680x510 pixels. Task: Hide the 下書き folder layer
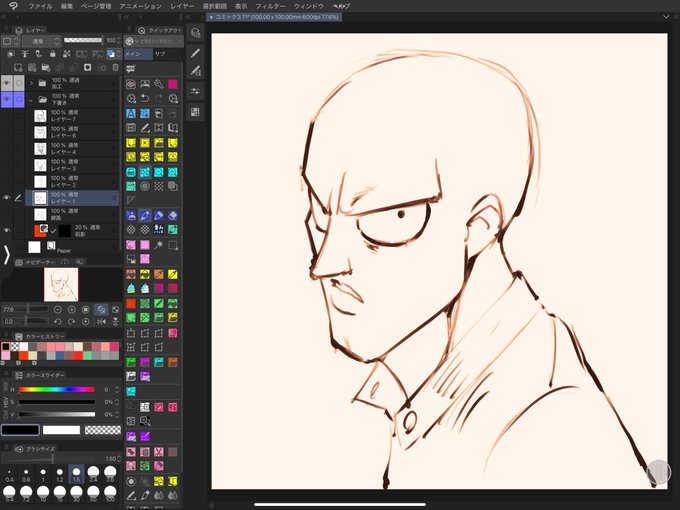tap(7, 99)
